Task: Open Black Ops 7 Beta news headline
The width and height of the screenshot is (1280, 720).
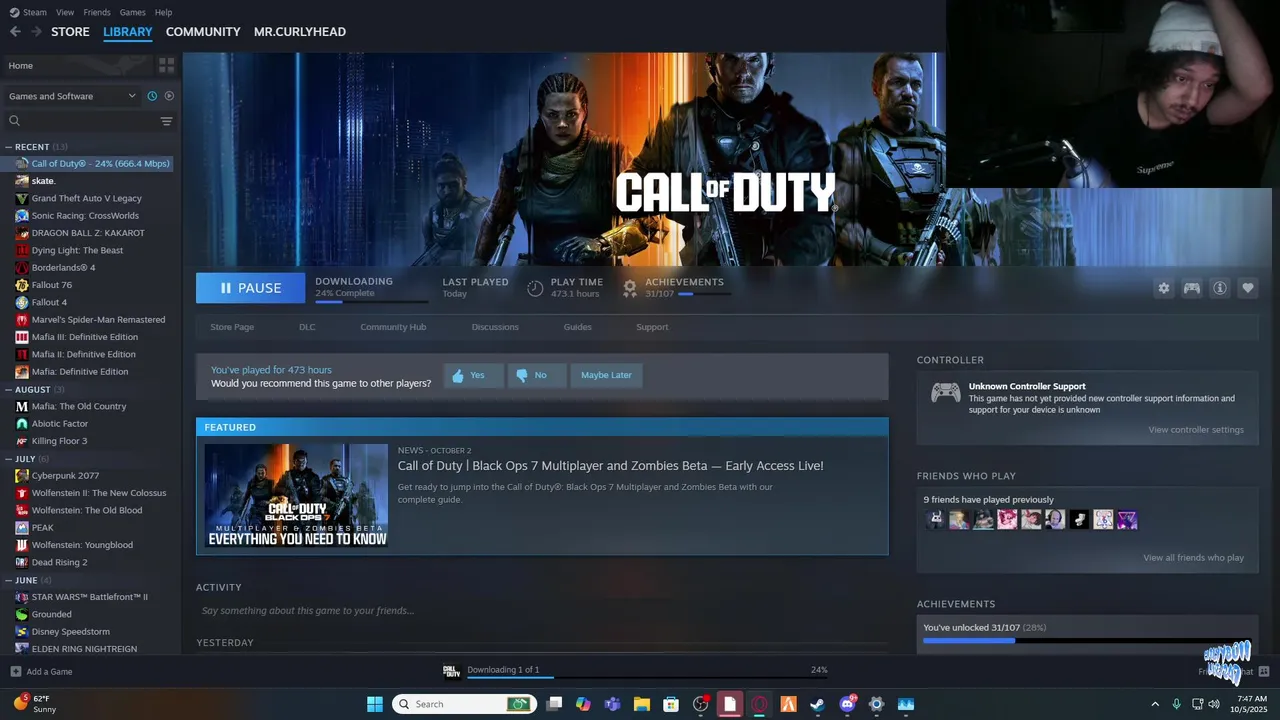Action: (610, 466)
